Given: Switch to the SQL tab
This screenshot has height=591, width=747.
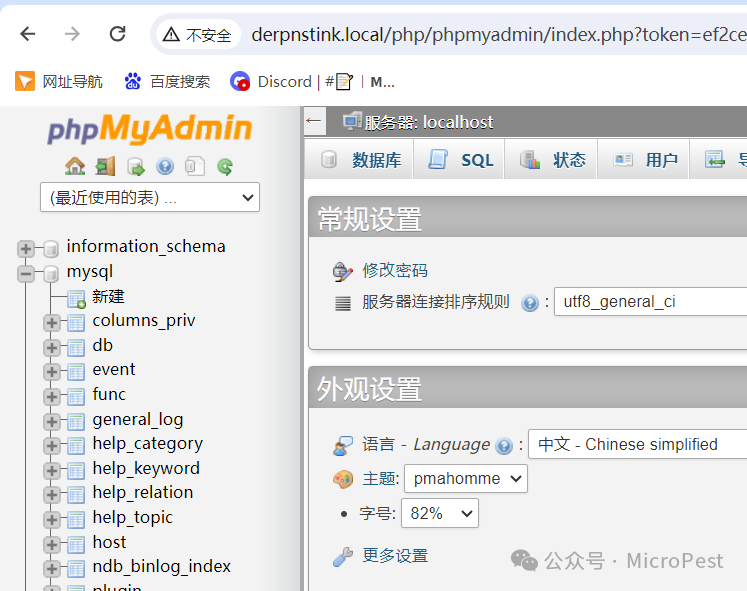Looking at the screenshot, I should pyautogui.click(x=459, y=160).
